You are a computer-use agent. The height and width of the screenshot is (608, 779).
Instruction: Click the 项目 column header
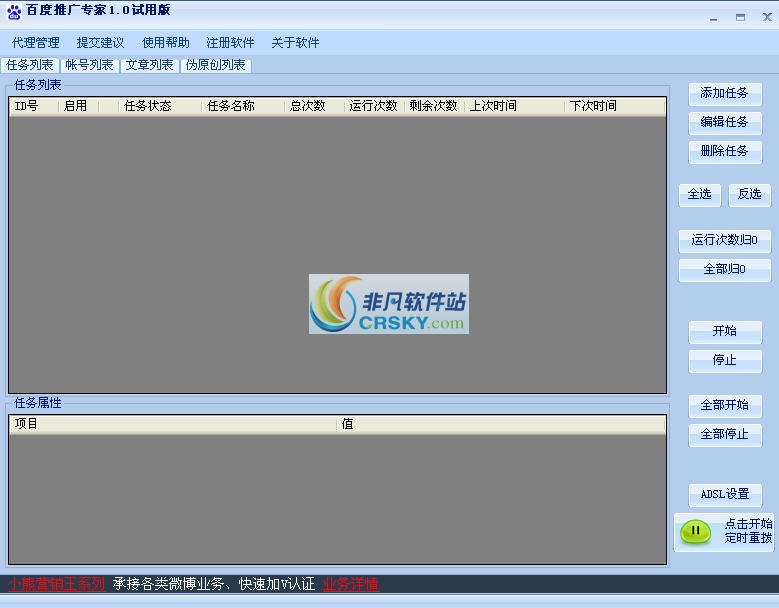172,424
